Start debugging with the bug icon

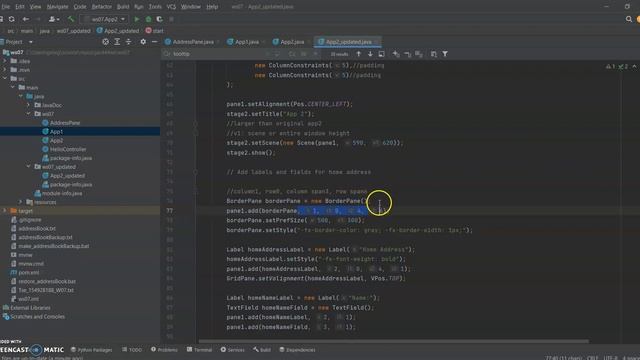(148, 19)
